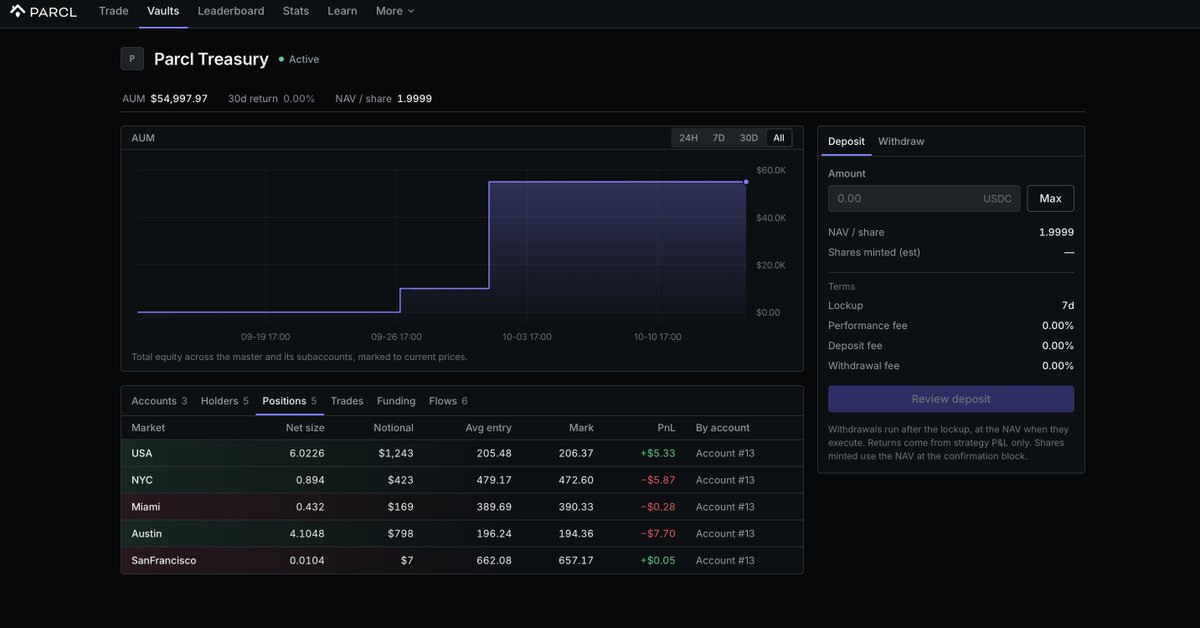
Task: Open the Trades tab
Action: tap(347, 401)
